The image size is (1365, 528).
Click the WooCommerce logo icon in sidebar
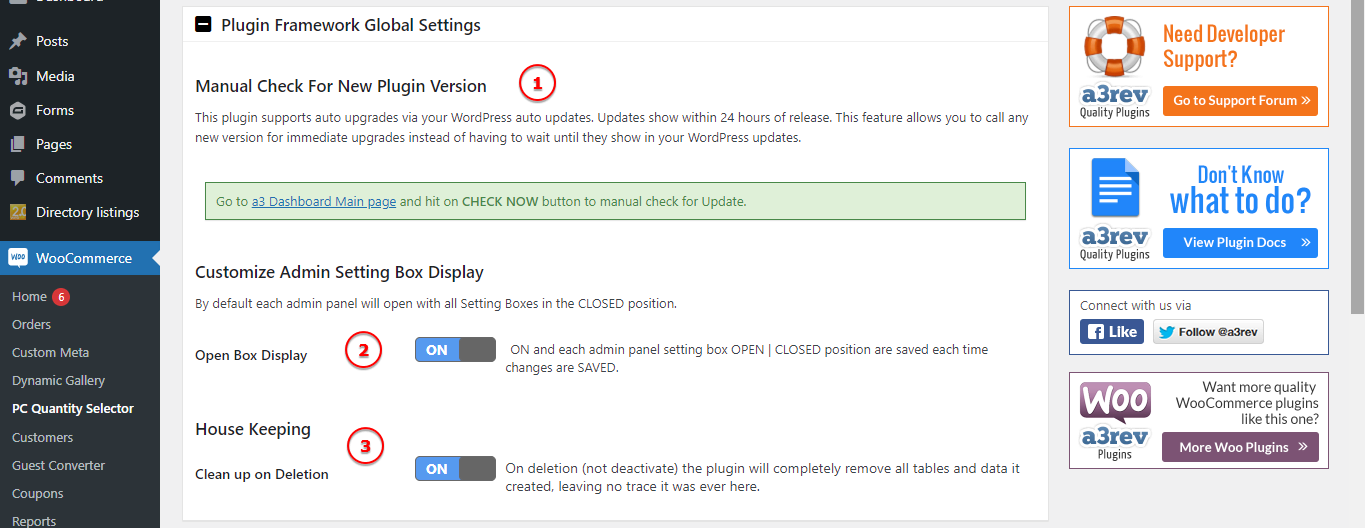[x=18, y=258]
